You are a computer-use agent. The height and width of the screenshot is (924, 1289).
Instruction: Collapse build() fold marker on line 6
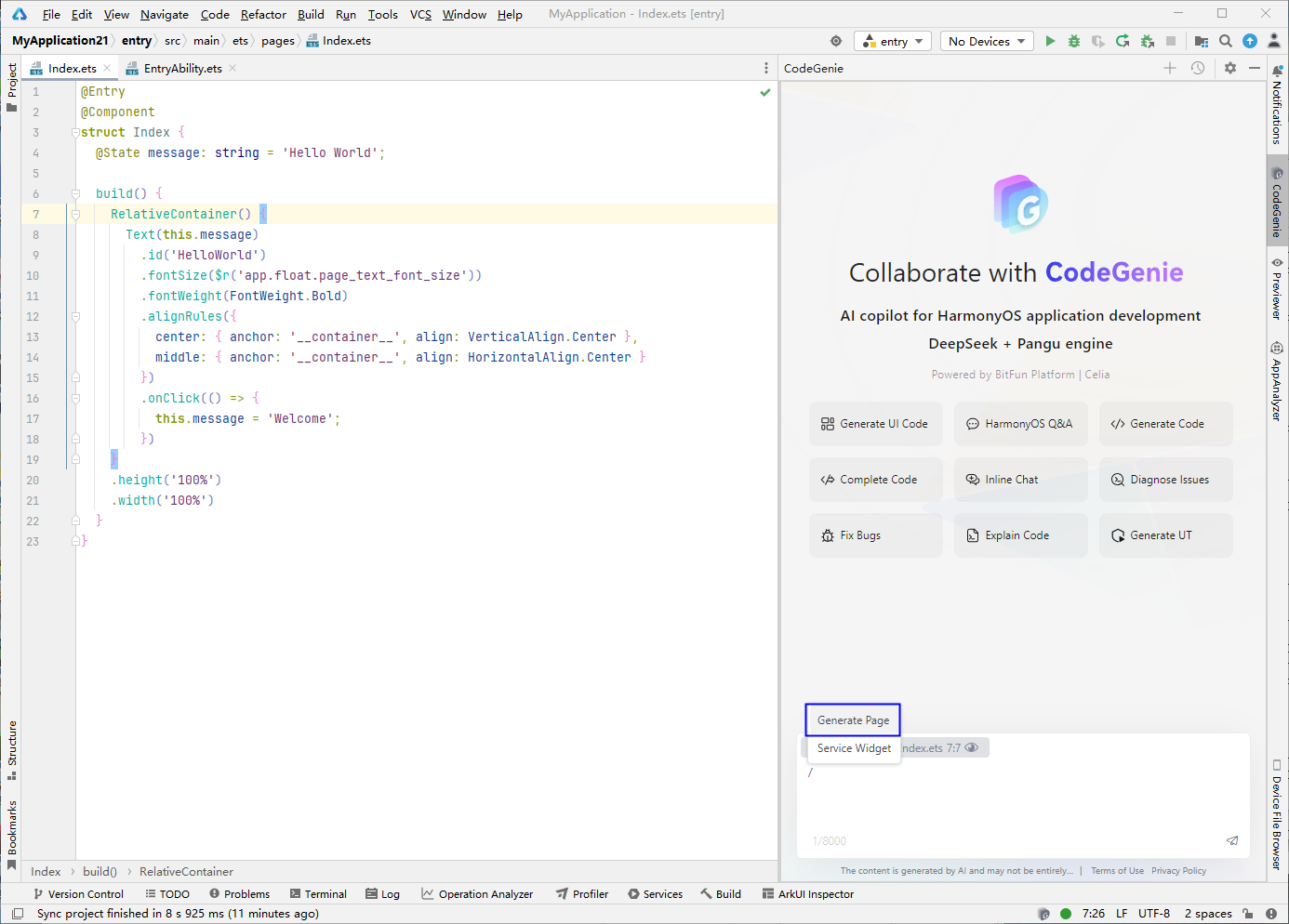pyautogui.click(x=75, y=194)
